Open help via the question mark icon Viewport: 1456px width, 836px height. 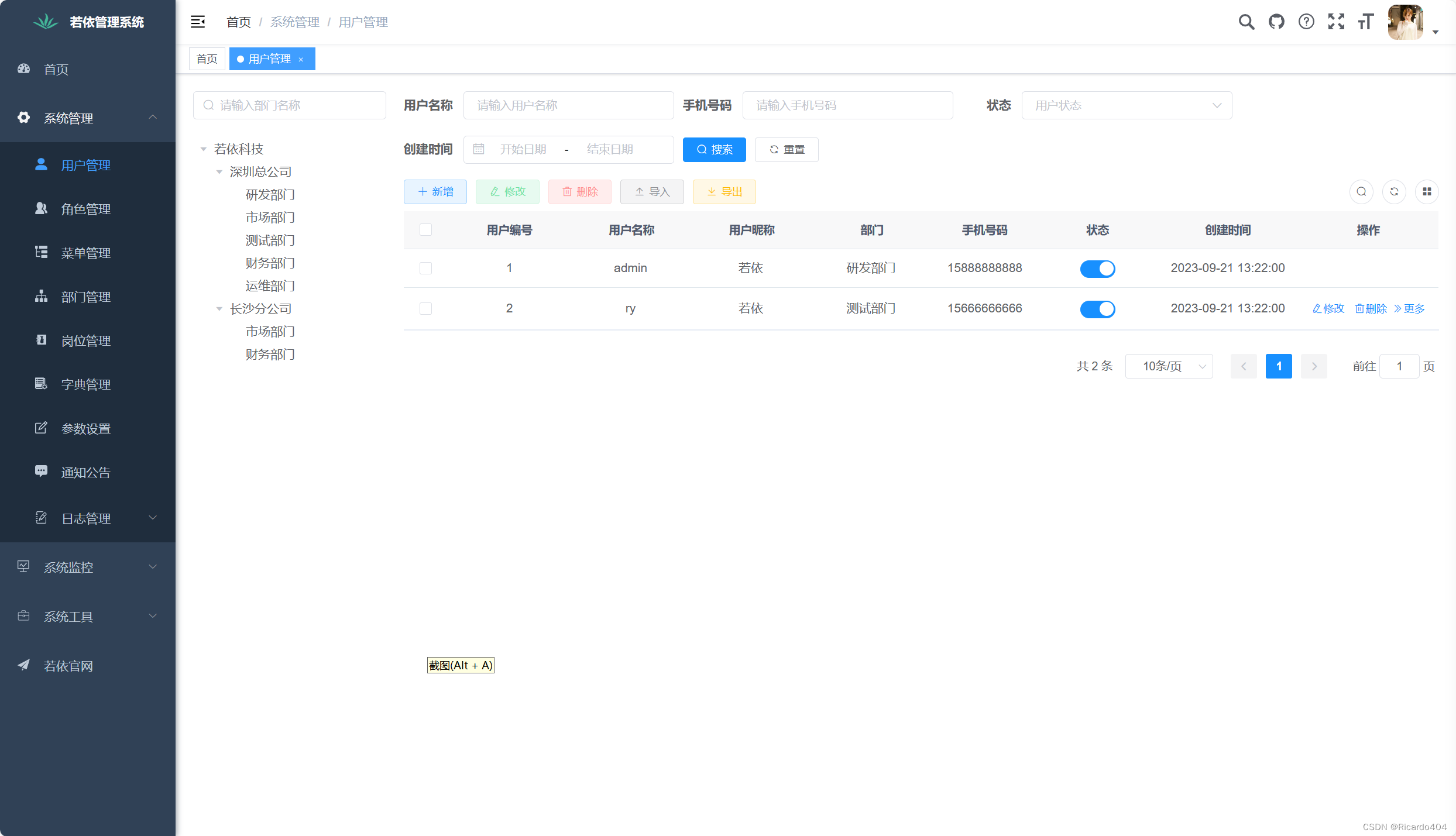[1306, 22]
